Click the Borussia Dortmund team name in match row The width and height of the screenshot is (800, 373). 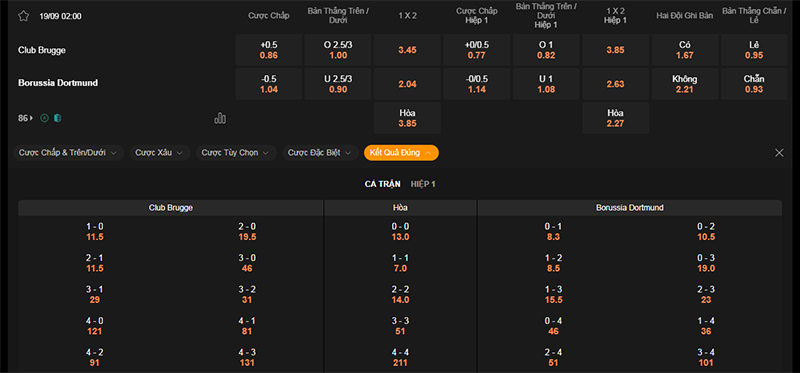[58, 82]
